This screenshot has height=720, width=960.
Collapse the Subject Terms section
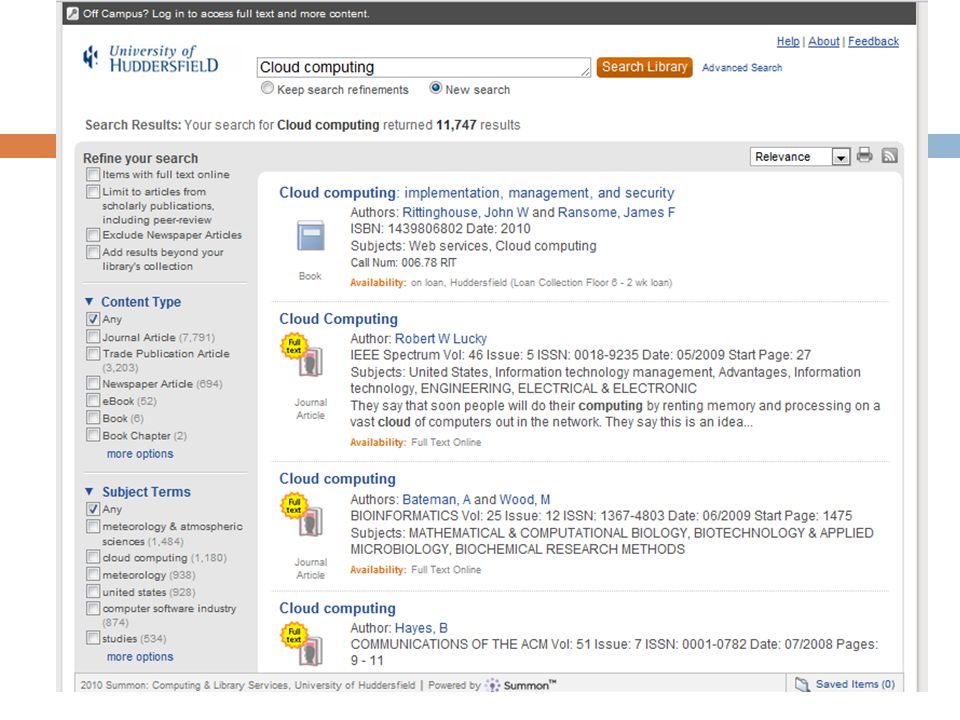coord(89,491)
